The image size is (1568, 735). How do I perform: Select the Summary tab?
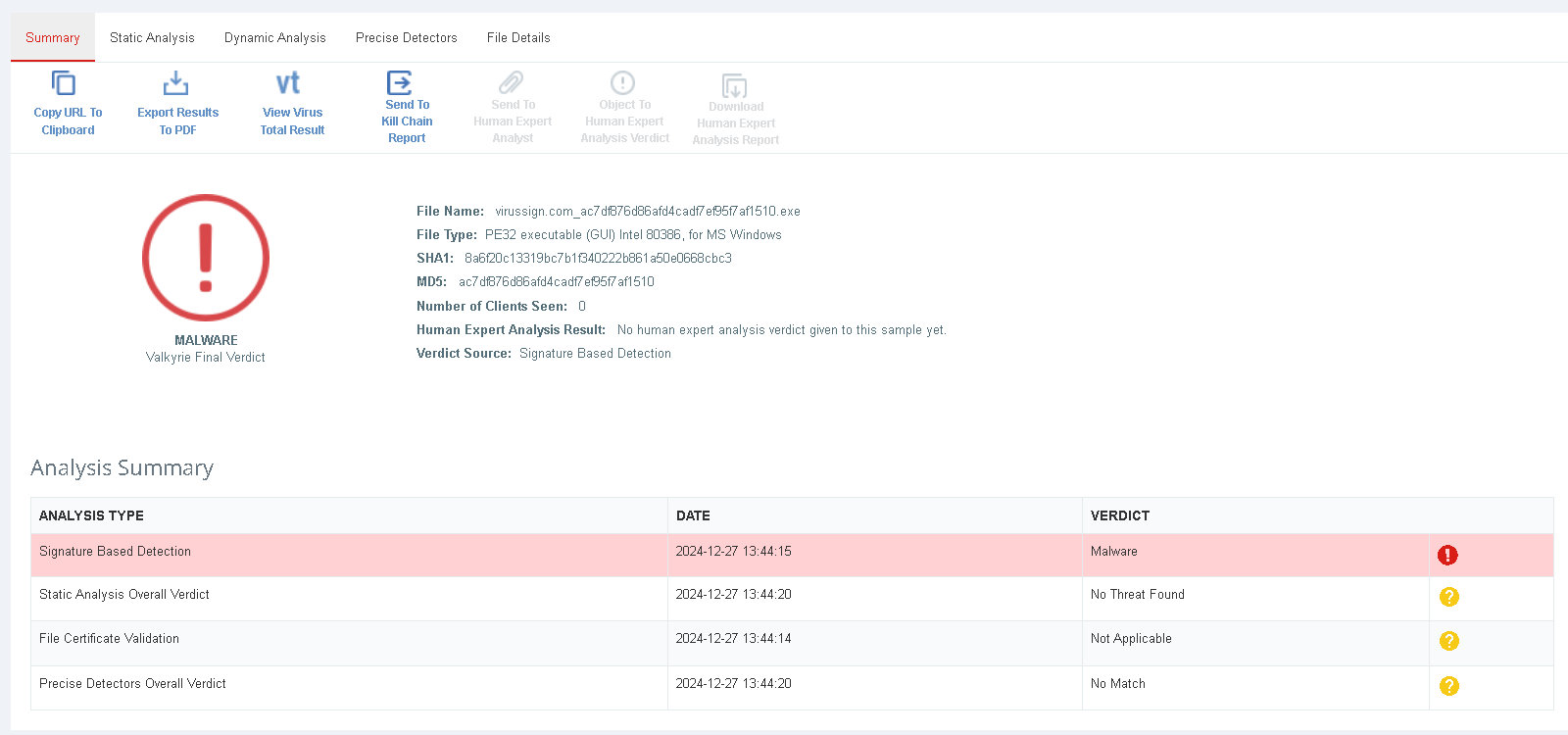pyautogui.click(x=53, y=38)
